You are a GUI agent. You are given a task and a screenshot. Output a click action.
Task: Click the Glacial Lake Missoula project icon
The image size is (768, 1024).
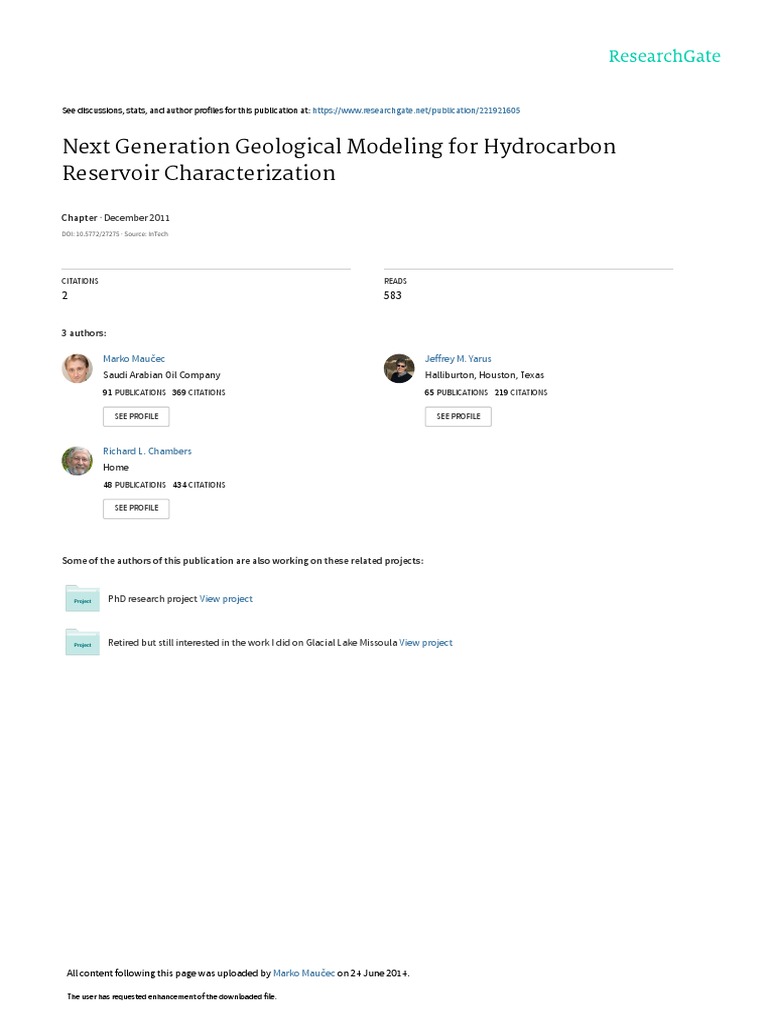pyautogui.click(x=82, y=642)
